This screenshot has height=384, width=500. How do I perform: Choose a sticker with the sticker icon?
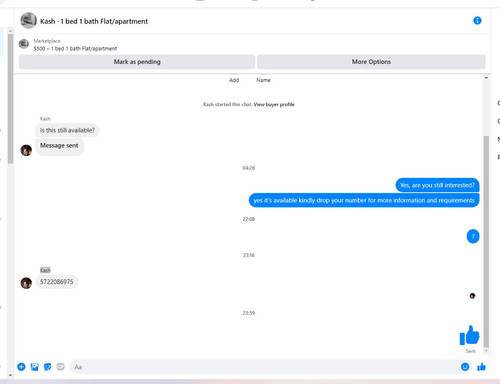(48, 367)
